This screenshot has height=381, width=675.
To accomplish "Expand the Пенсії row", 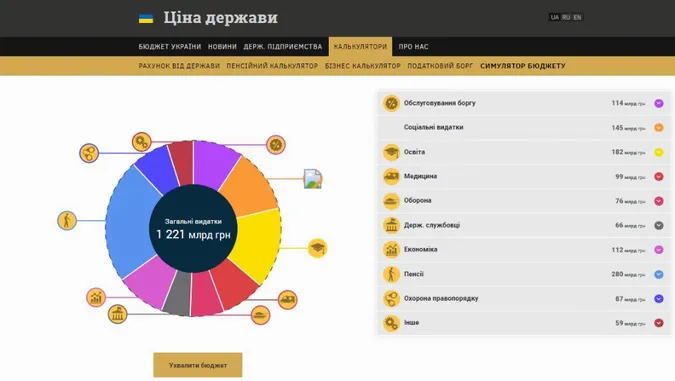I will click(659, 274).
